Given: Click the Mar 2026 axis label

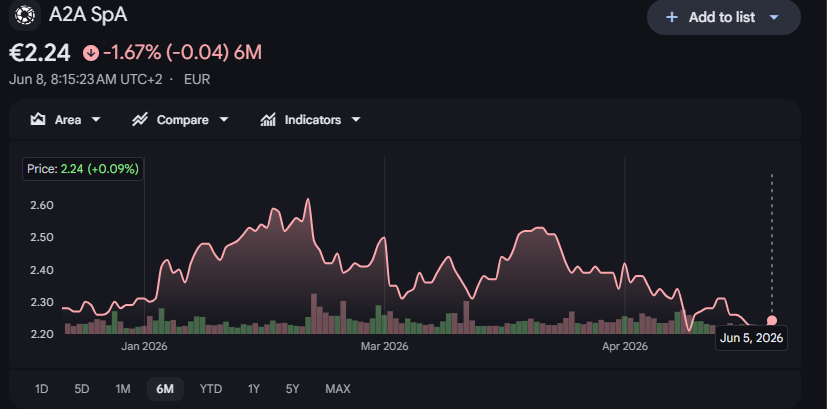Looking at the screenshot, I should [x=384, y=347].
